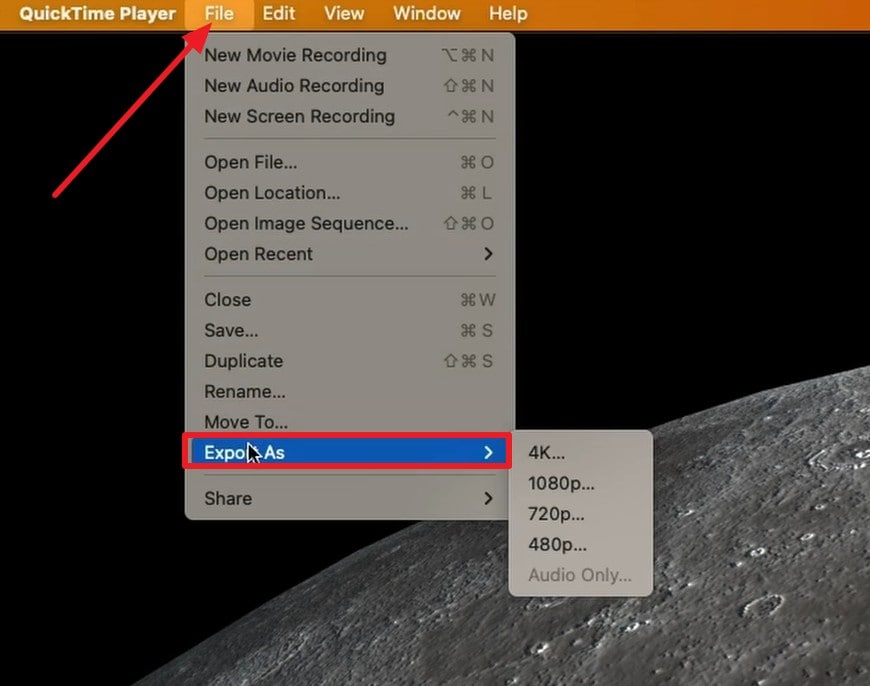Choose New Audio Recording
Image resolution: width=870 pixels, height=686 pixels.
point(350,86)
